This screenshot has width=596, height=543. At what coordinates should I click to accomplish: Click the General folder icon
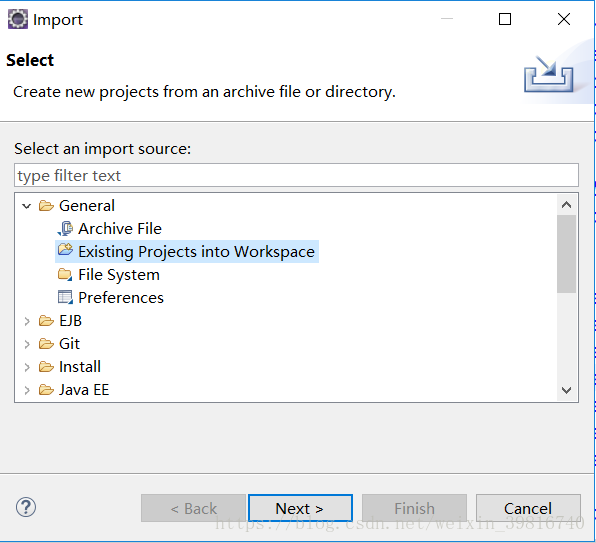click(46, 206)
